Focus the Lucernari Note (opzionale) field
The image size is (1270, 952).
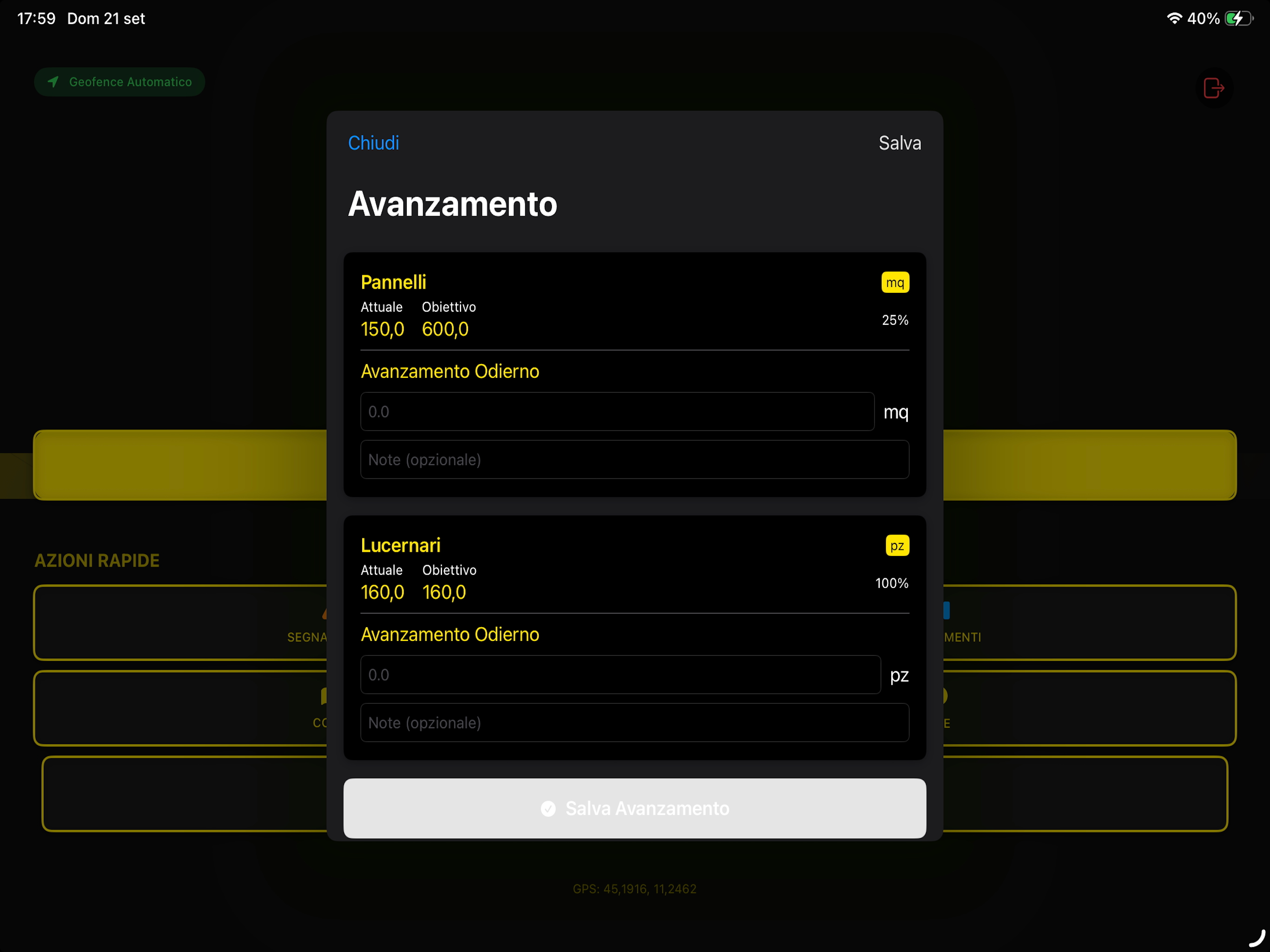tap(635, 722)
